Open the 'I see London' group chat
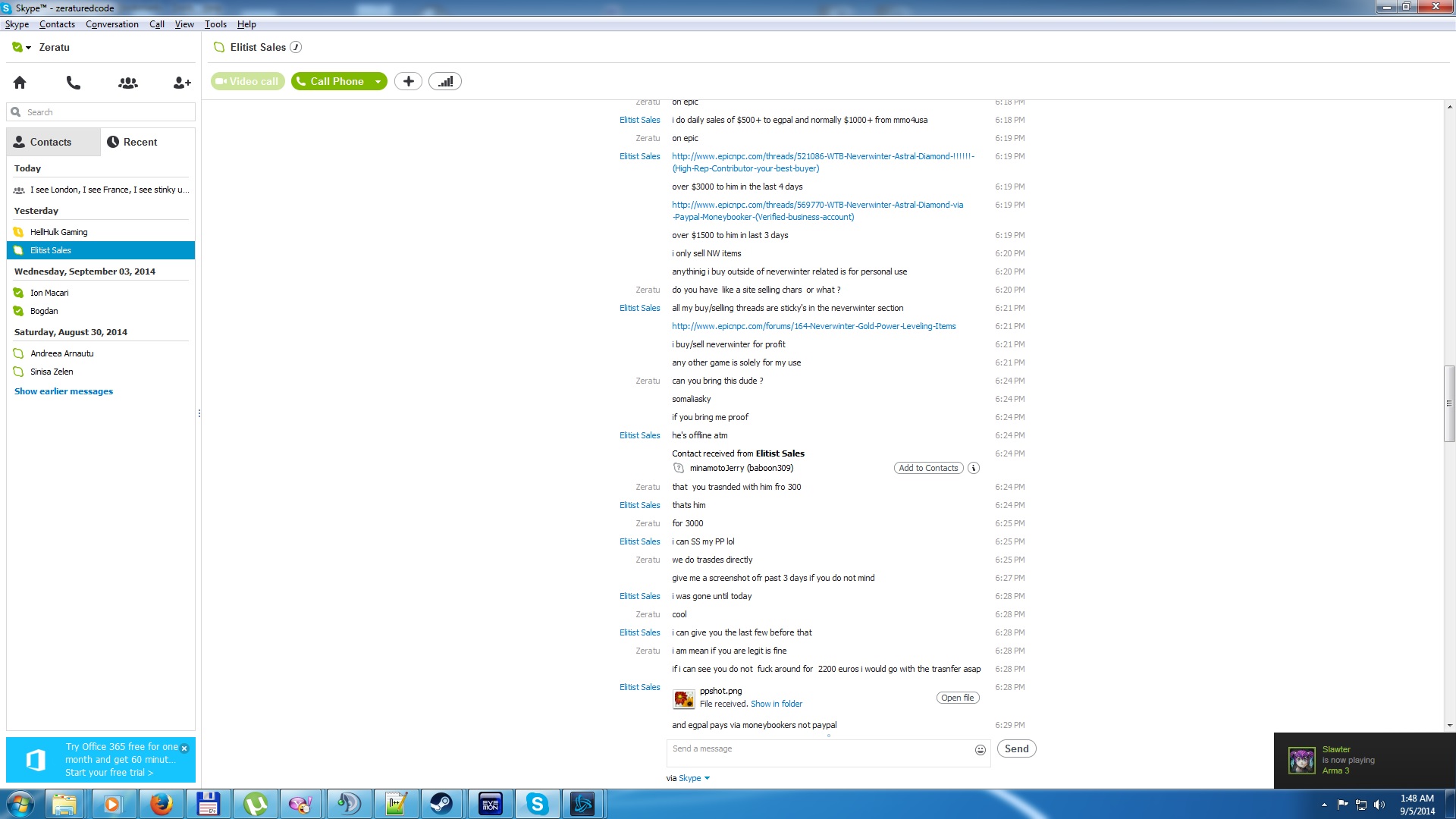Viewport: 1456px width, 819px height. (101, 190)
